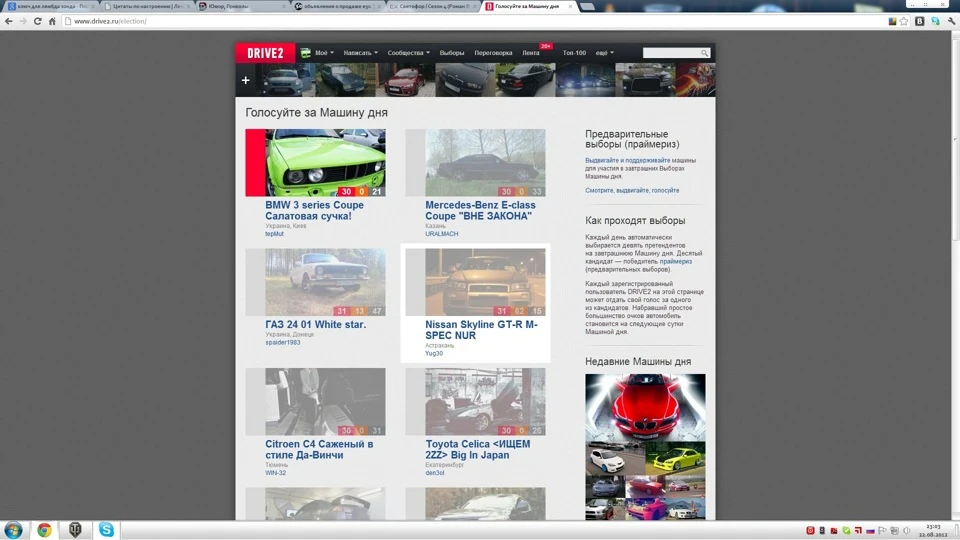The image size is (960, 540).
Task: Click the plus icon to add a car
Action: coord(246,80)
